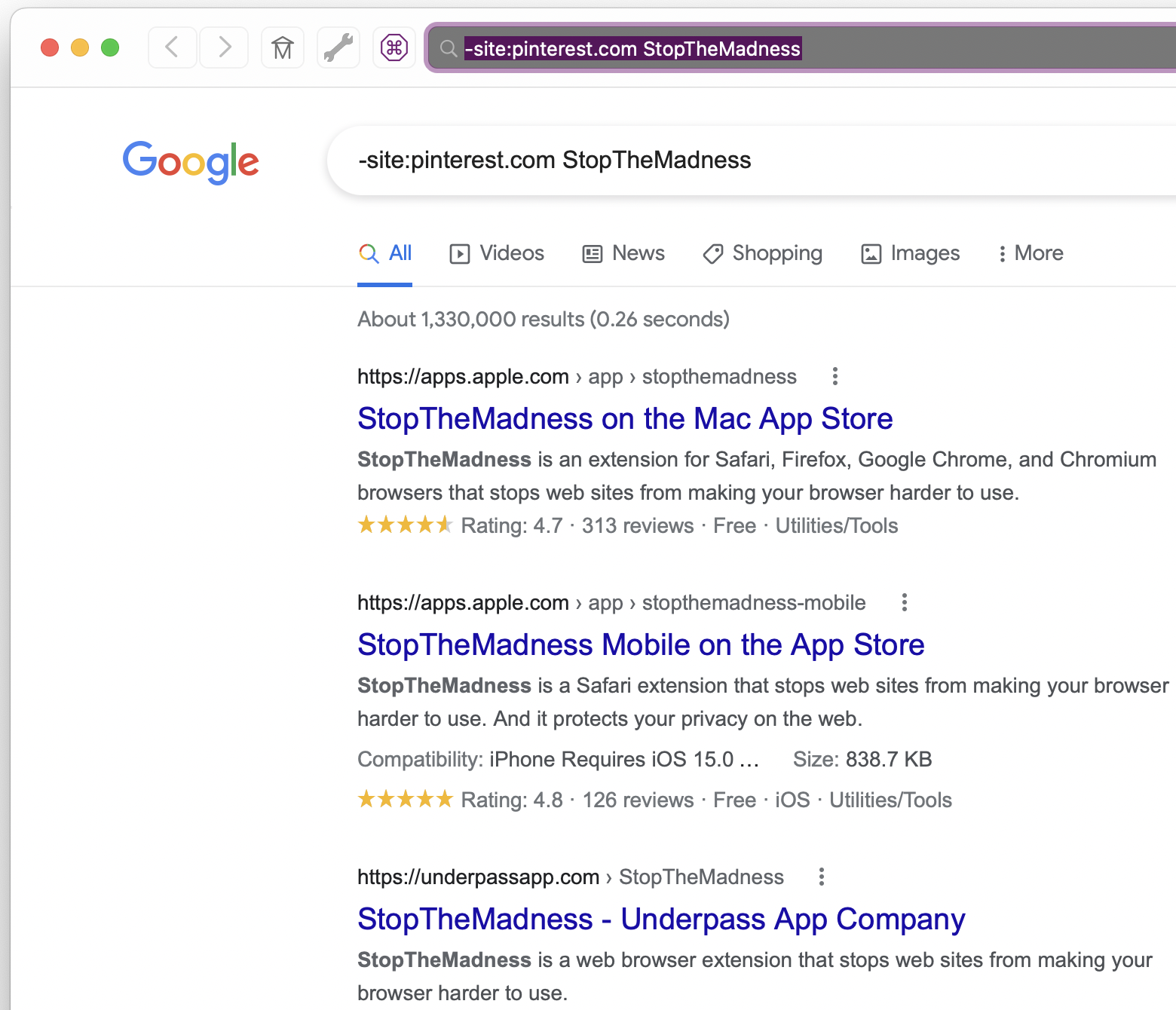Open StopTheMadness - Underpass App Company link
The image size is (1176, 1010).
[661, 920]
